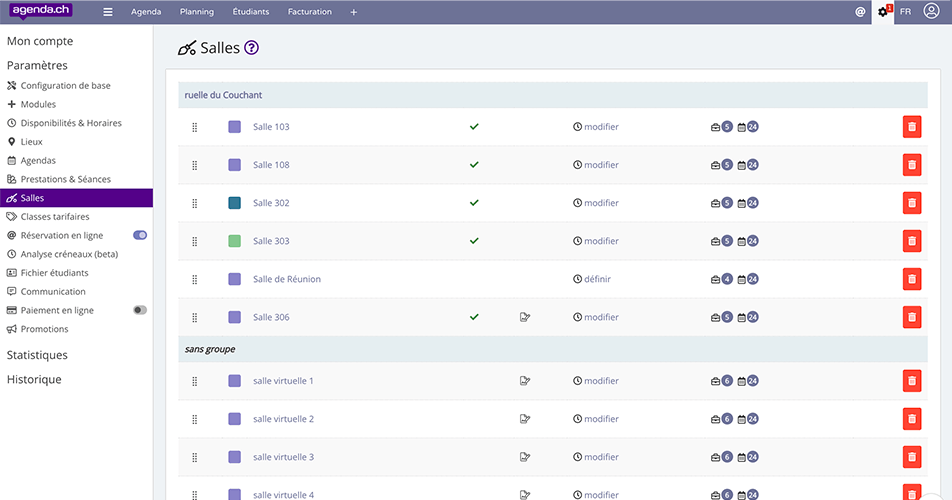Enable the Paiement en ligne toggle
The height and width of the screenshot is (500, 952).
click(140, 310)
